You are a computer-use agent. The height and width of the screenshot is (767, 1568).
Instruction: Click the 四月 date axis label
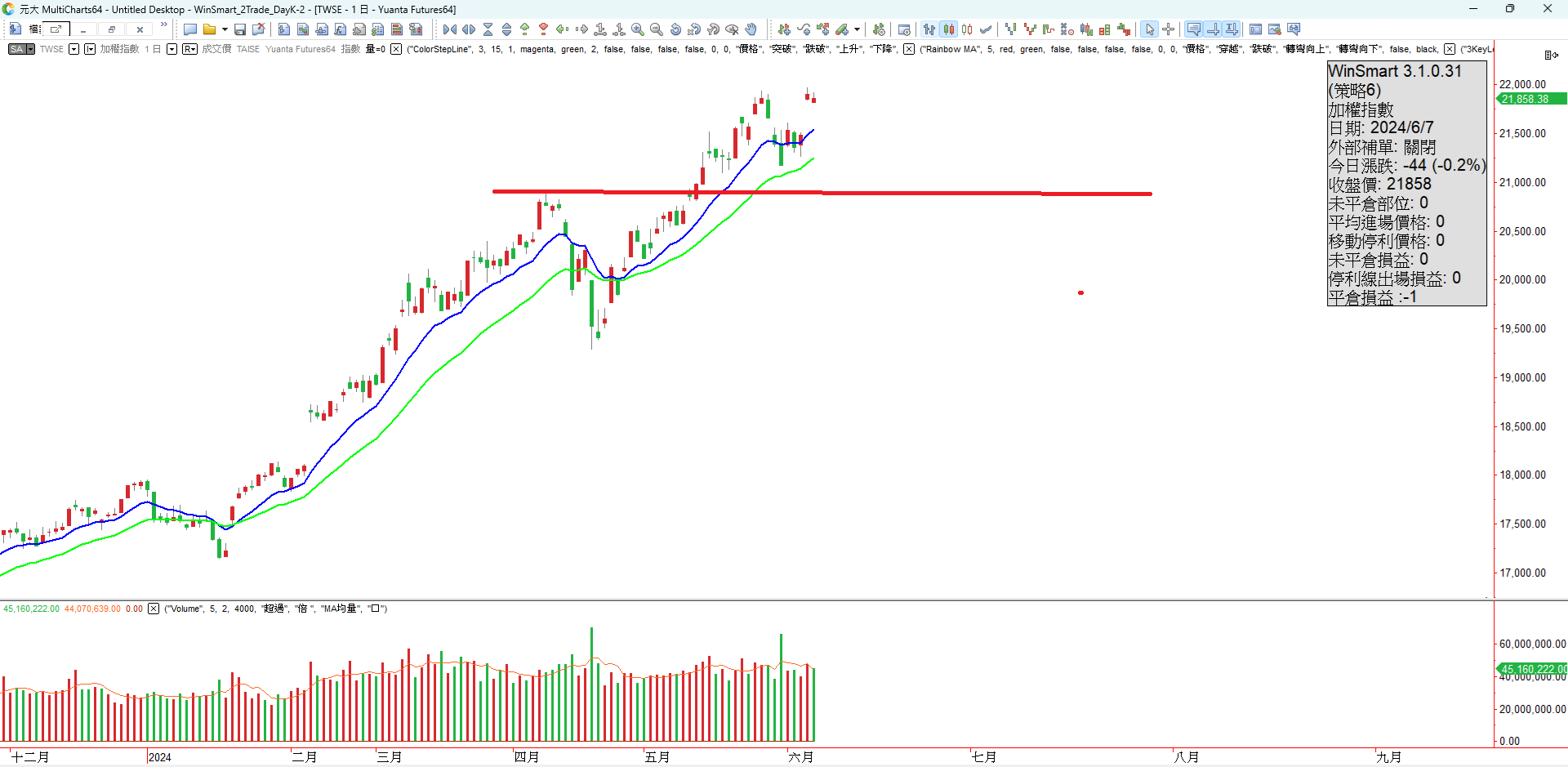(527, 757)
